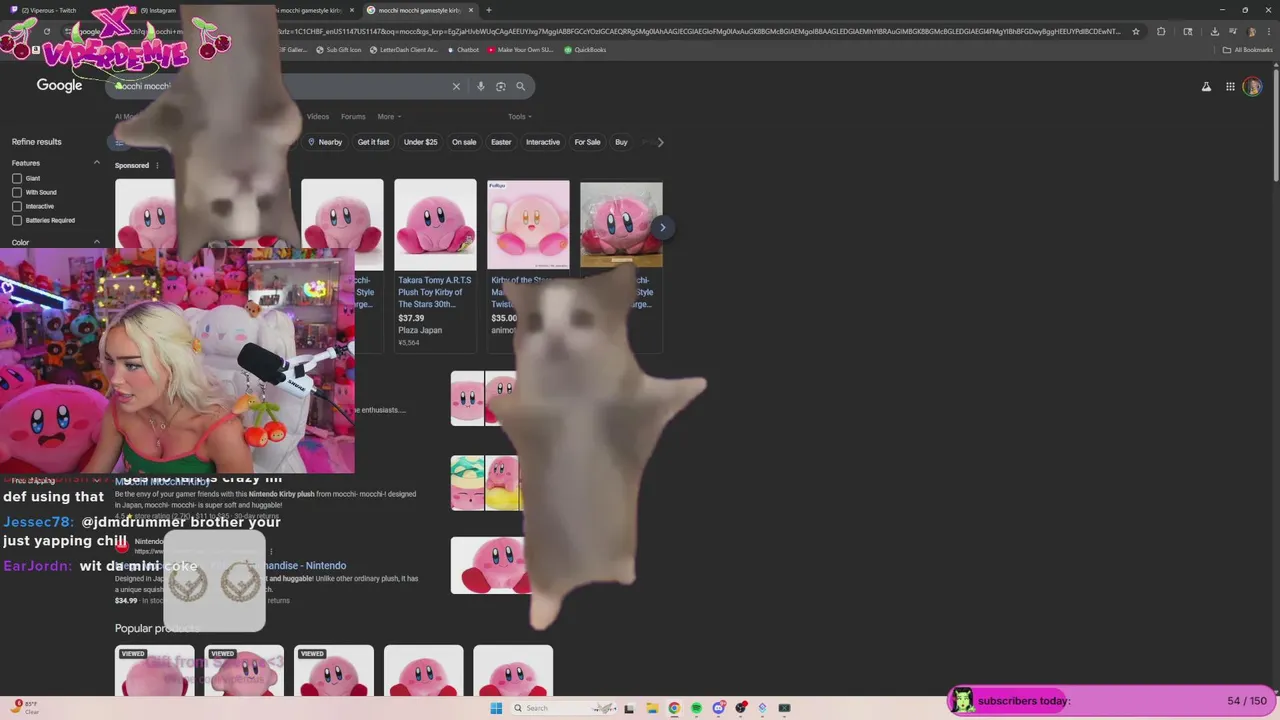Viewport: 1280px width, 720px height.
Task: Collapse the Features filter section
Action: (97, 163)
